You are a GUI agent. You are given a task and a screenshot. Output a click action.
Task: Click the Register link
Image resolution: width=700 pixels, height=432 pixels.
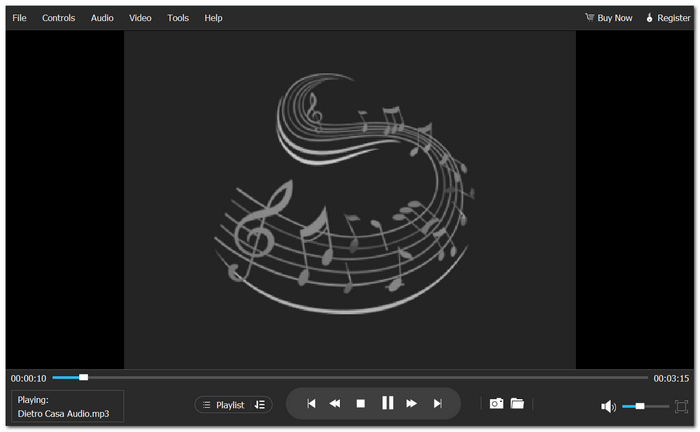674,18
